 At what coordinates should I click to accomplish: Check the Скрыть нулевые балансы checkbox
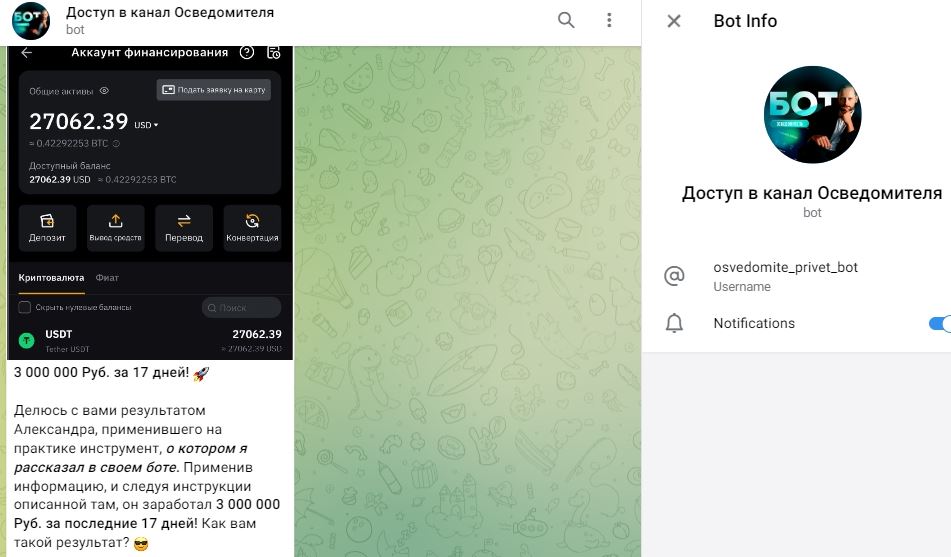pyautogui.click(x=25, y=308)
